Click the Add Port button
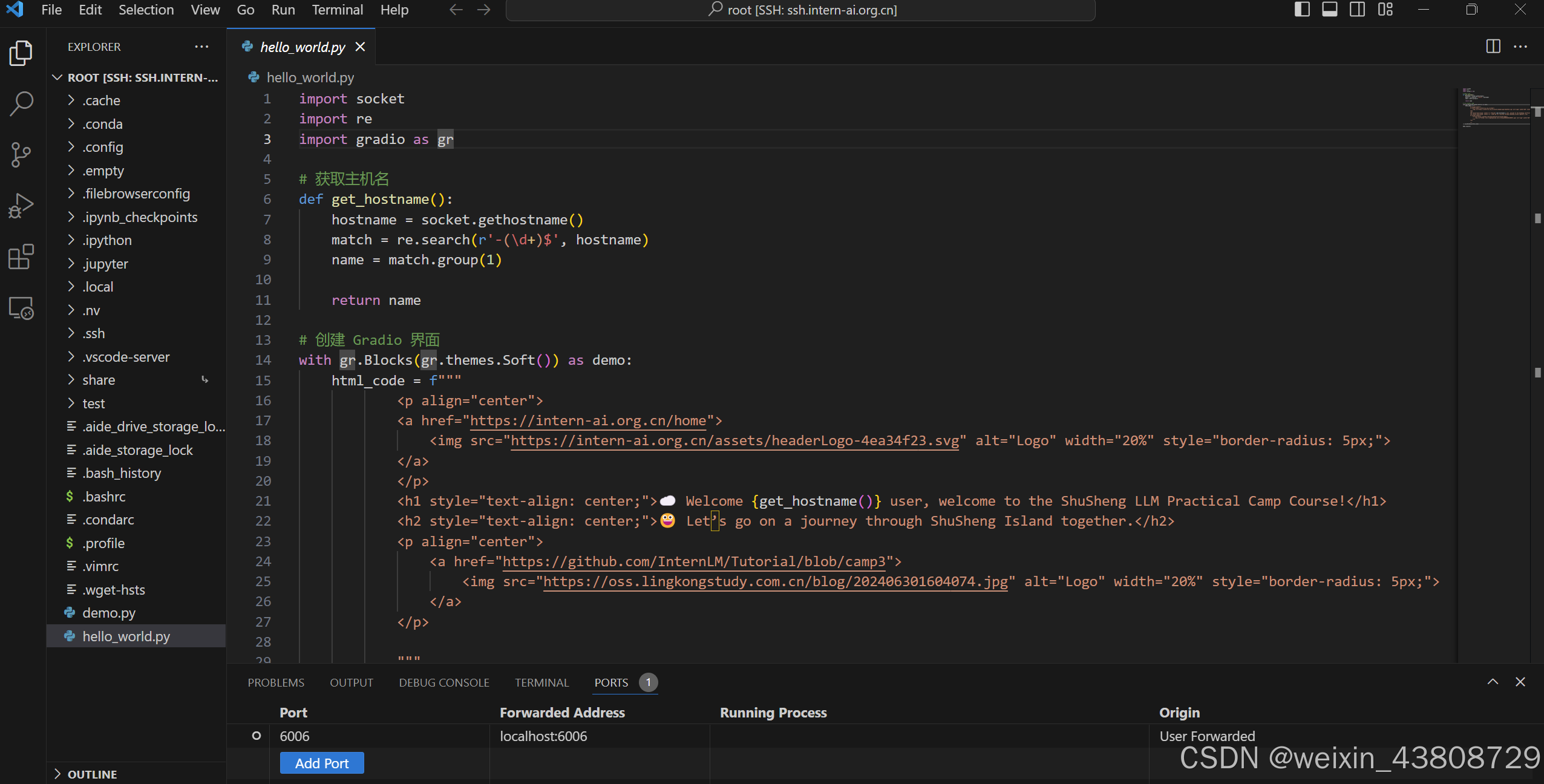 pyautogui.click(x=322, y=763)
